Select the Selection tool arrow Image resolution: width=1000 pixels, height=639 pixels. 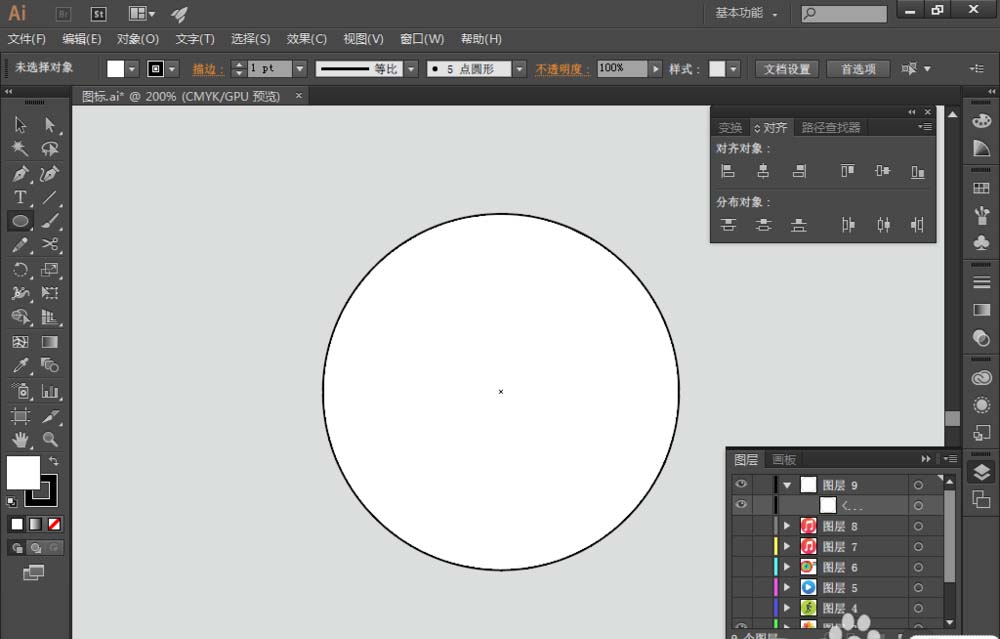(20, 124)
